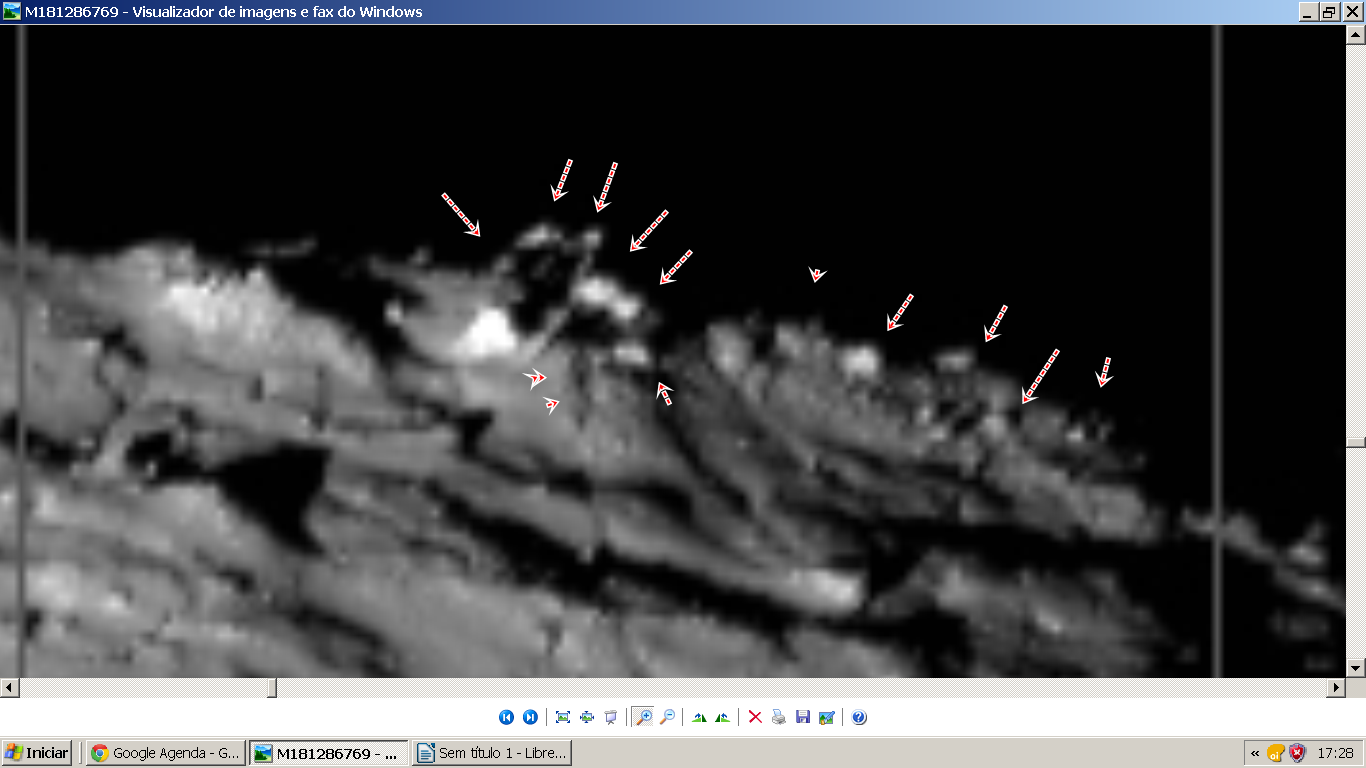Select the Zoom Out magnifier
The image size is (1366, 768).
[667, 717]
